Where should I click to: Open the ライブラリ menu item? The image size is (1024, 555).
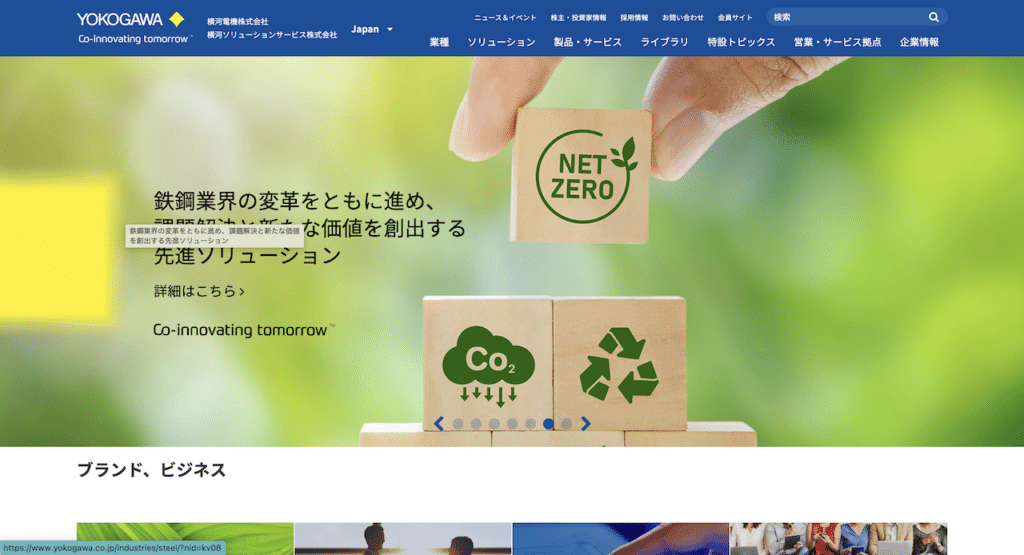[664, 42]
